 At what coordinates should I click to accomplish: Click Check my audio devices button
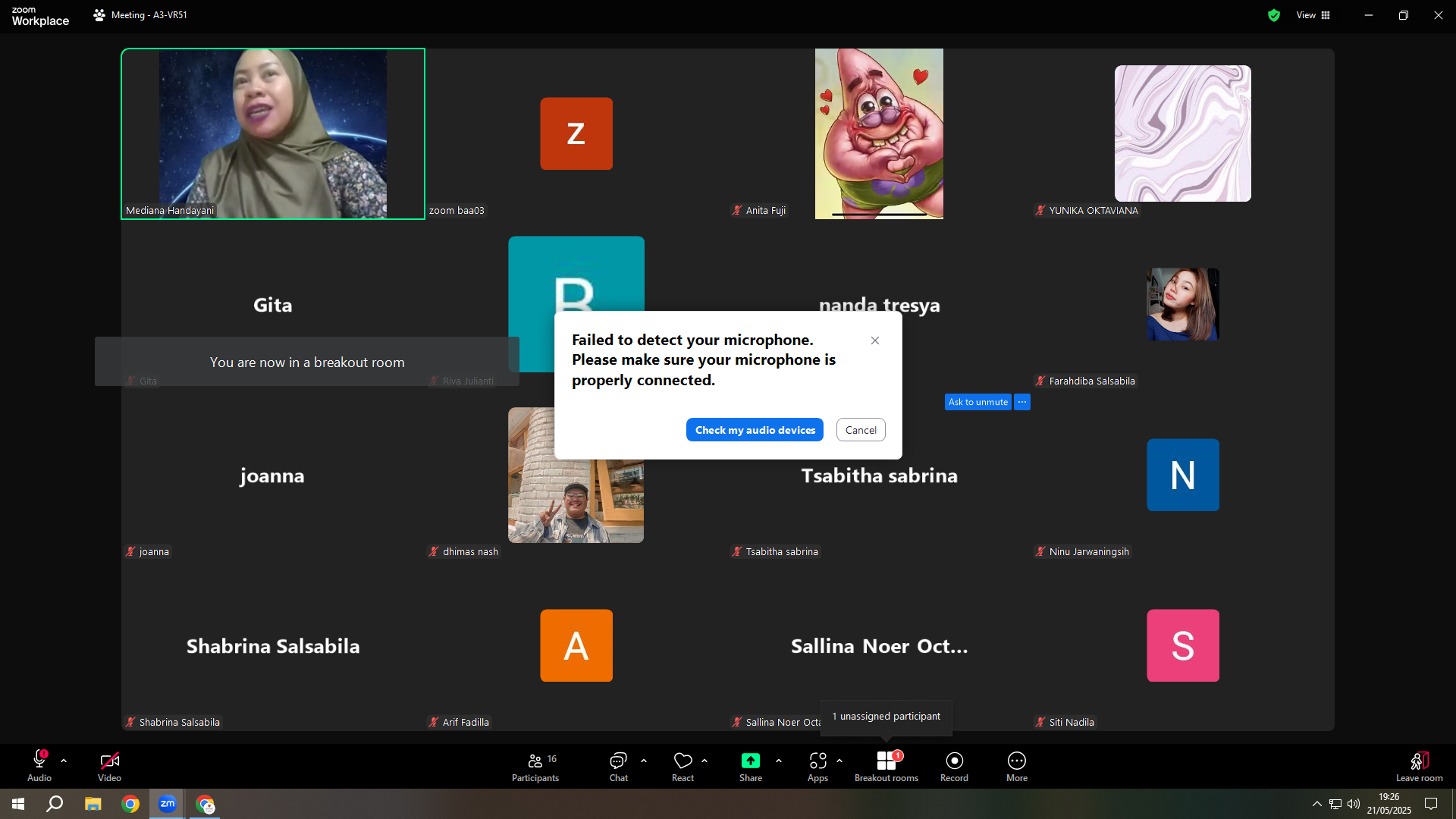[755, 430]
